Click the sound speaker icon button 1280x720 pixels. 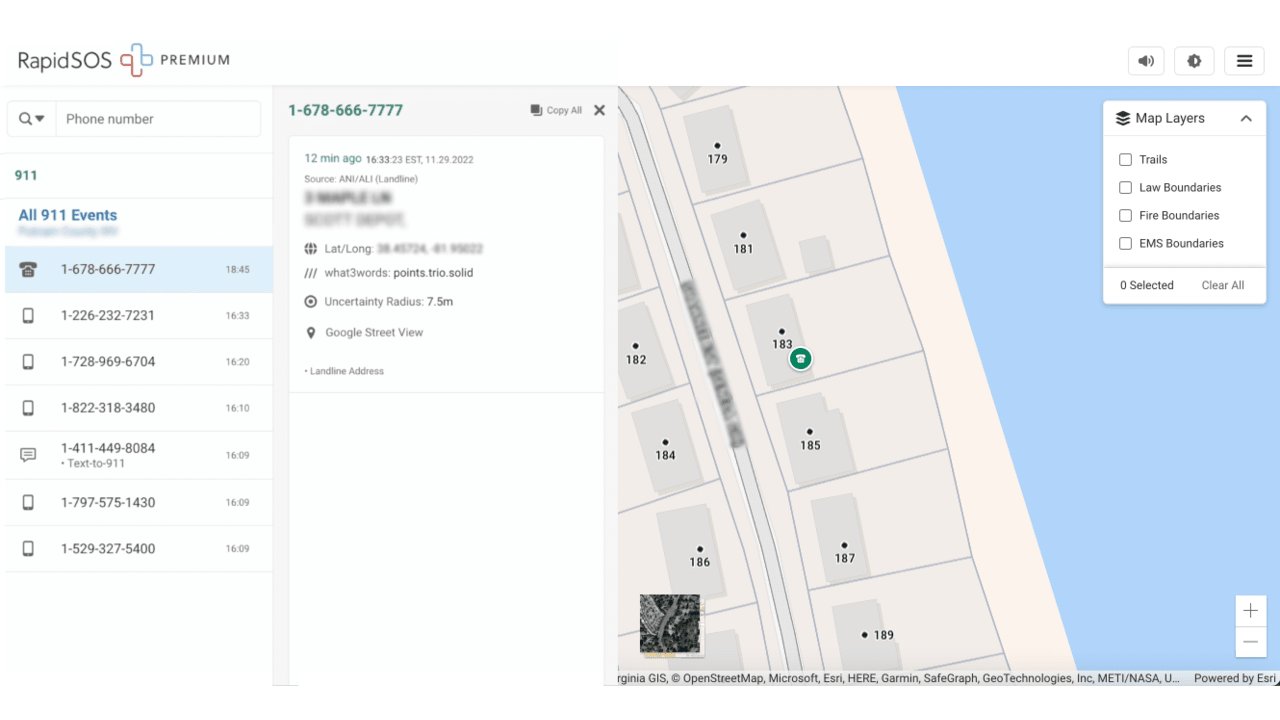pyautogui.click(x=1146, y=61)
